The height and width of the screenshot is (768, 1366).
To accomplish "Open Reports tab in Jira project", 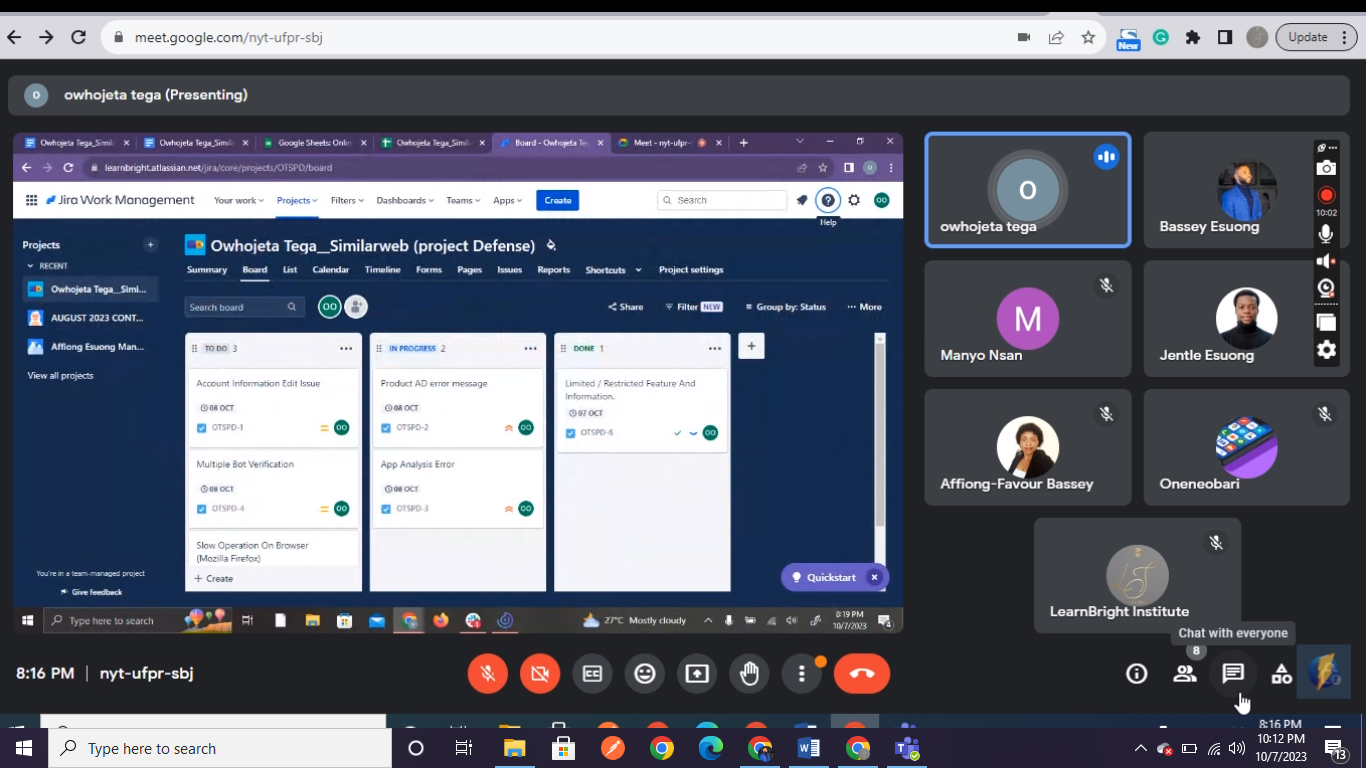I will tap(554, 270).
